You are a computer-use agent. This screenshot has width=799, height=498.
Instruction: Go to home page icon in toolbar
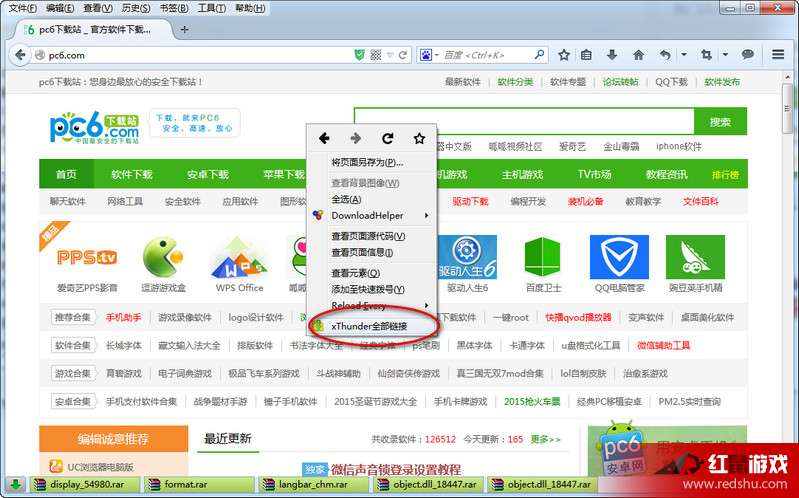point(638,55)
